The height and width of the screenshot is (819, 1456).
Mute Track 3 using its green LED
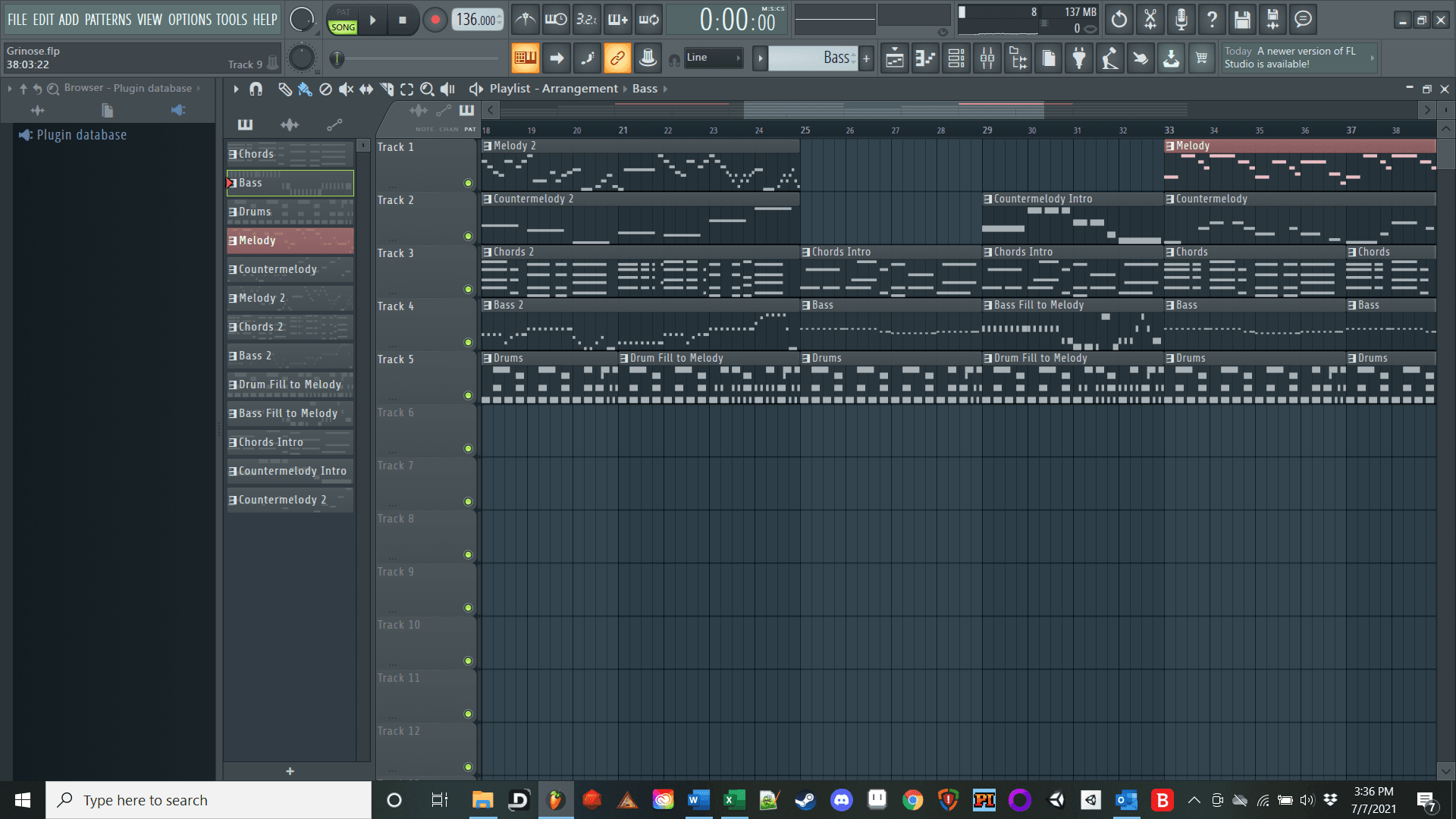468,289
